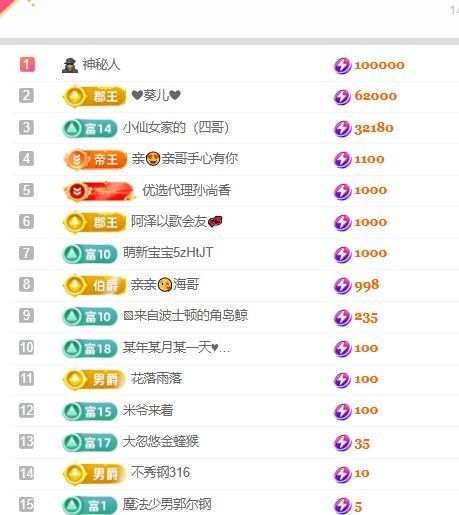This screenshot has width=459, height=515.
Task: Click the rank 1 red number badge
Action: click(27, 64)
